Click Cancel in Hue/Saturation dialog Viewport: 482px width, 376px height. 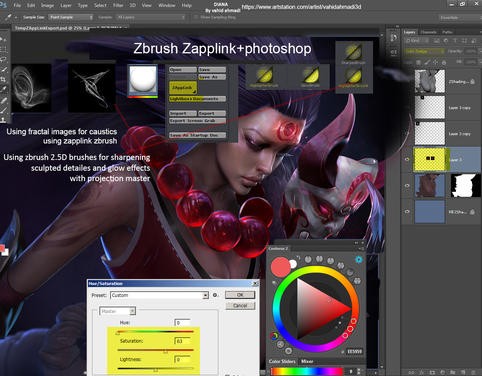(240, 306)
